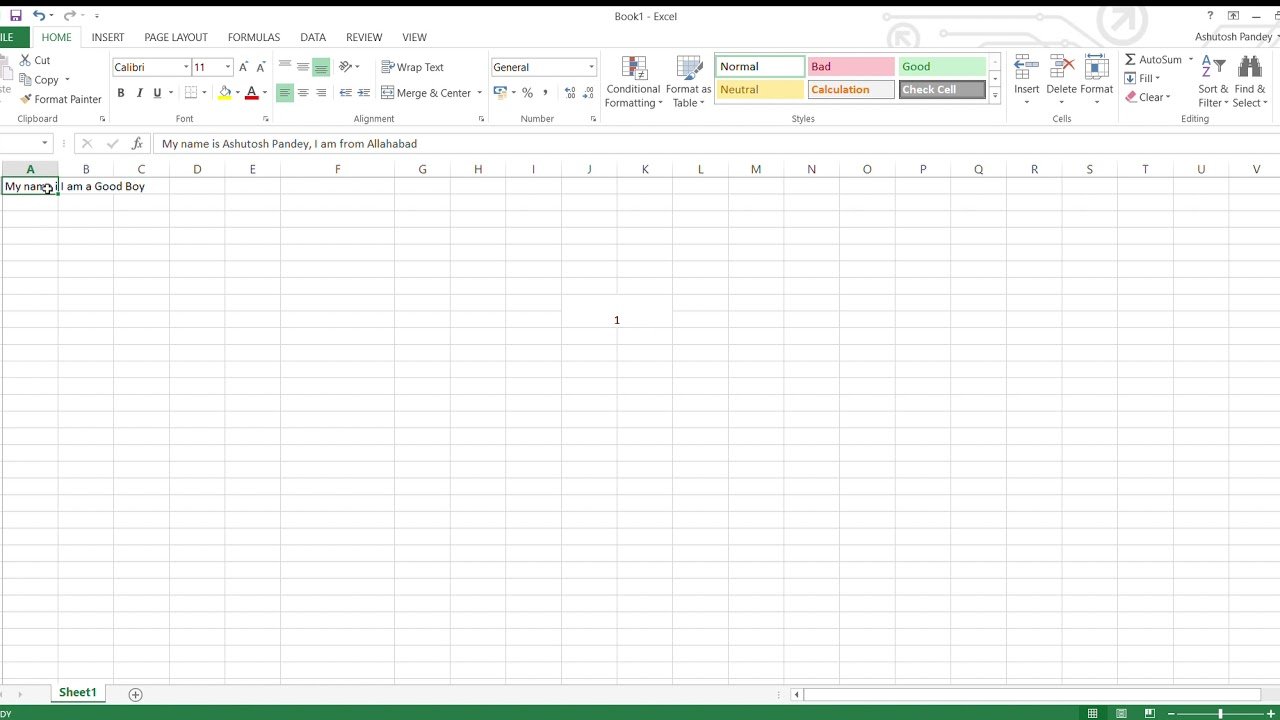The image size is (1280, 720).
Task: Decrease the font size
Action: (260, 67)
